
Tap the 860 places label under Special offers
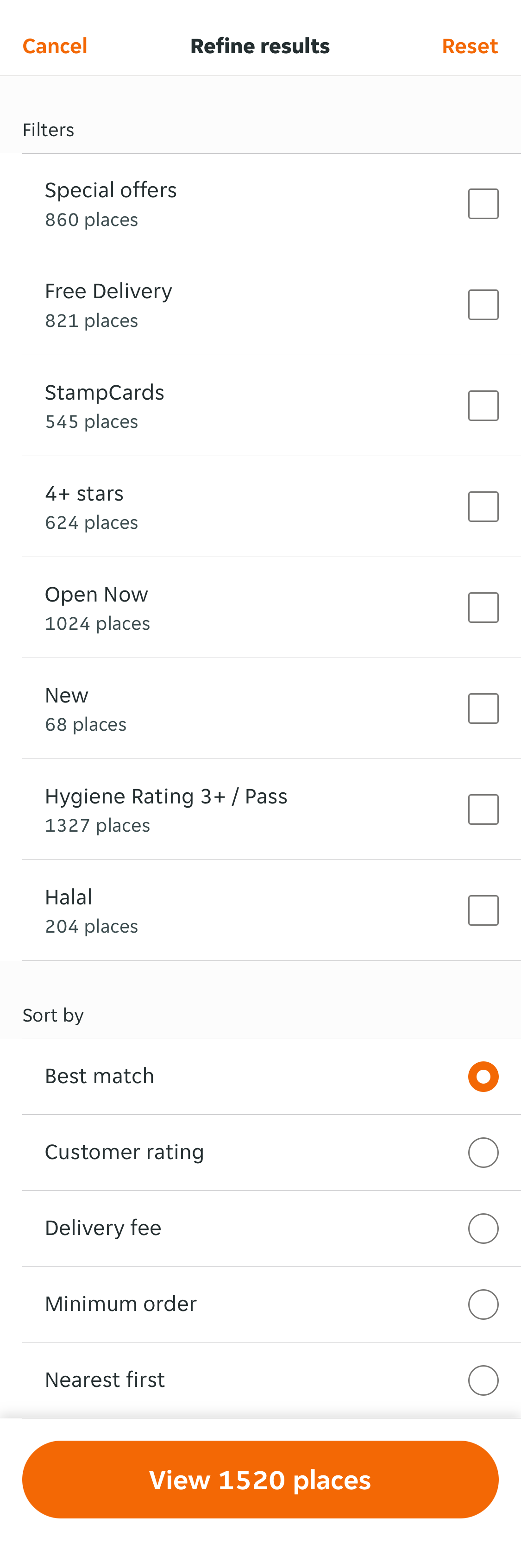tap(91, 220)
